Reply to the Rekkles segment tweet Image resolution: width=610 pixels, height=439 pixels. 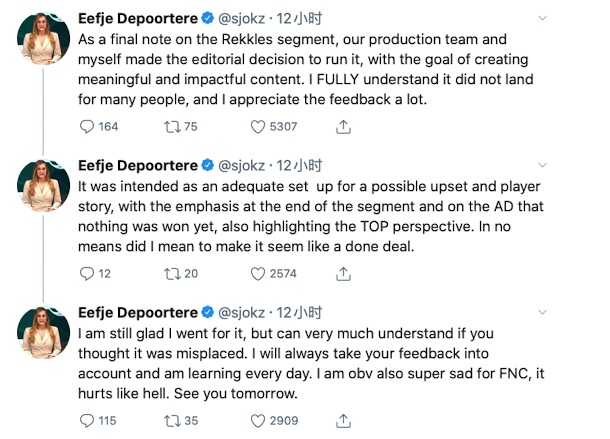point(87,126)
